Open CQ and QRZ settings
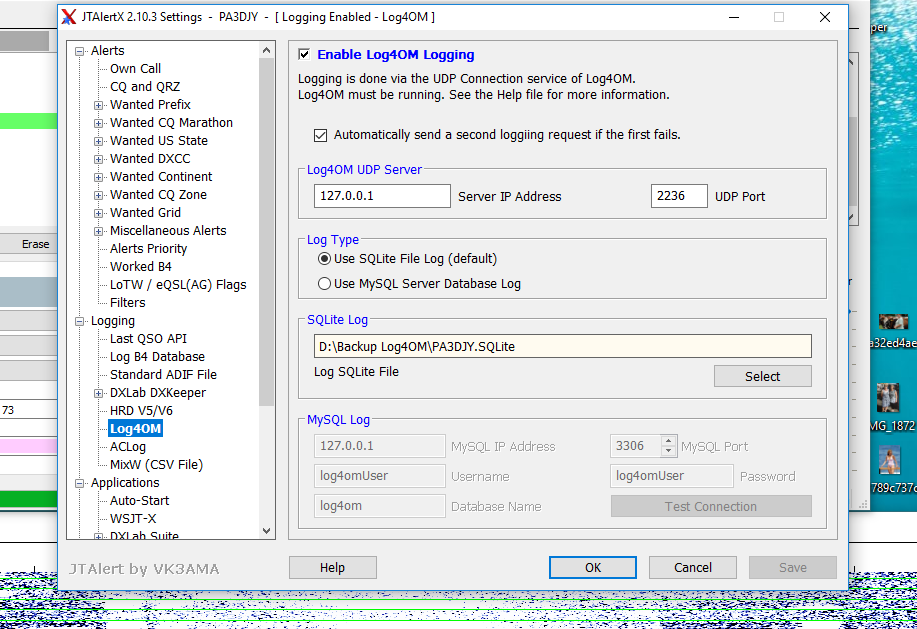Screen dimensions: 917x629 pos(145,87)
